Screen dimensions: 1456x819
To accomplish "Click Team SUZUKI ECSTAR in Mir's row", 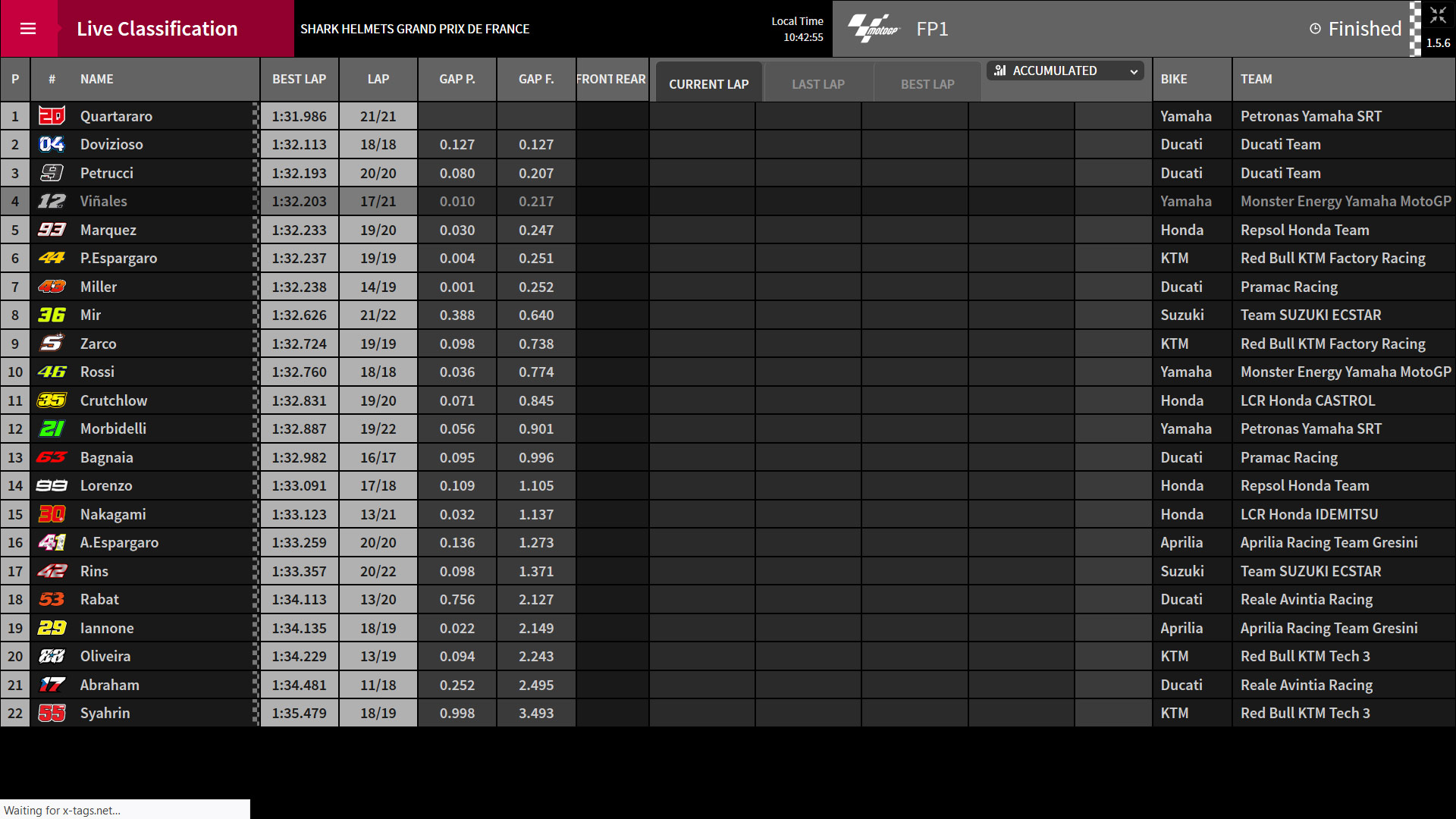I will point(1311,315).
